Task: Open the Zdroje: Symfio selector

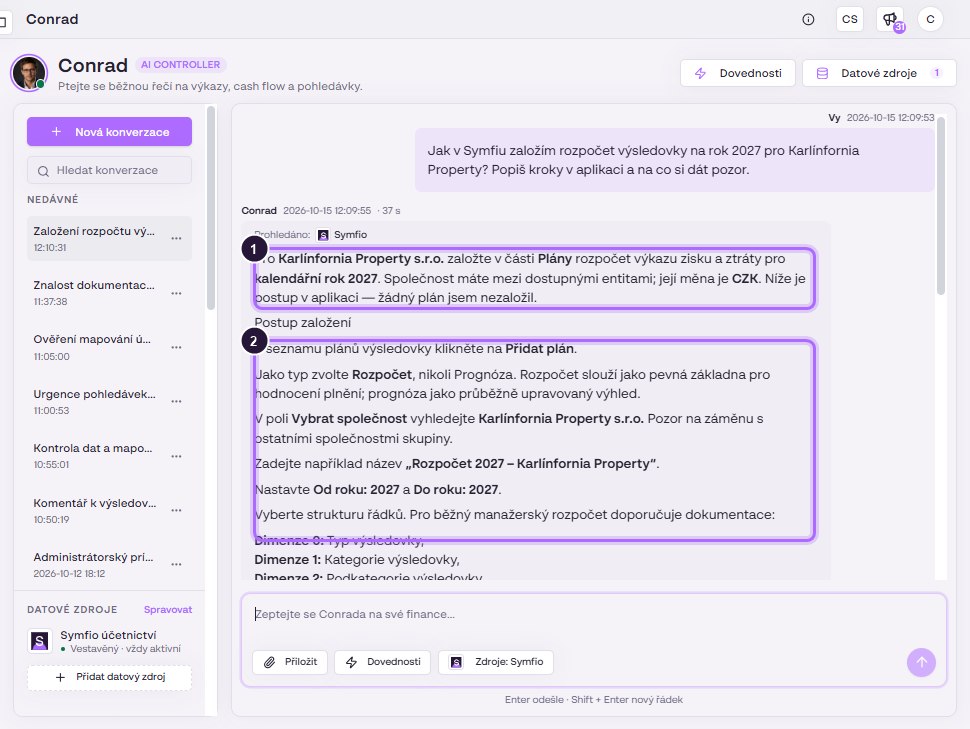Action: click(x=496, y=662)
